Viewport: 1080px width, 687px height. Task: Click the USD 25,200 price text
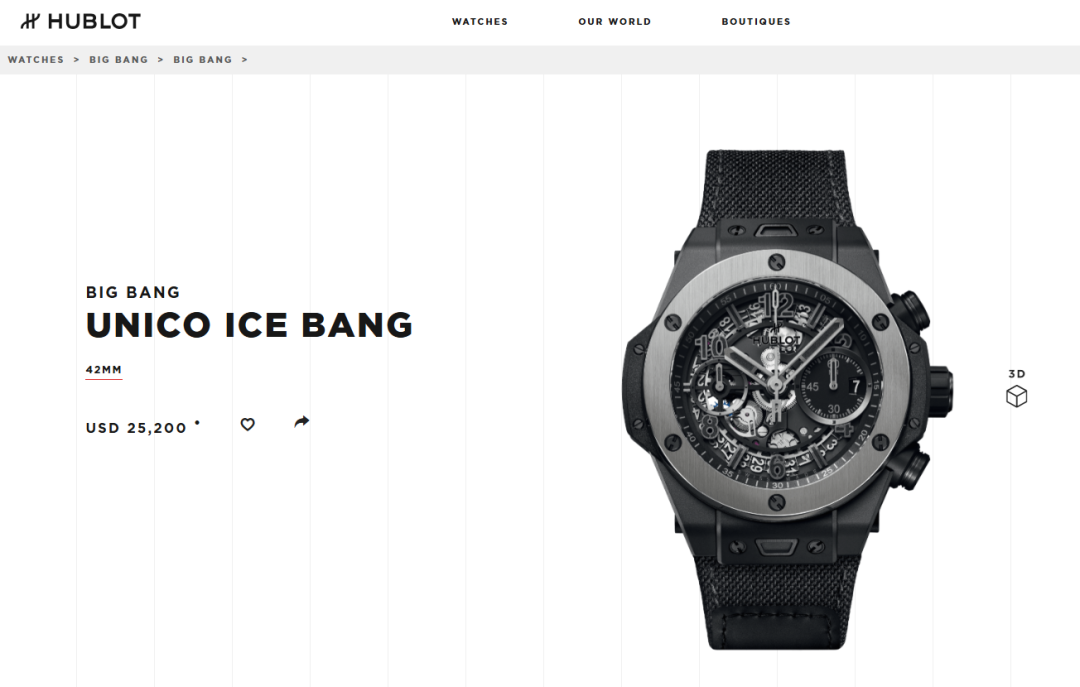(136, 428)
